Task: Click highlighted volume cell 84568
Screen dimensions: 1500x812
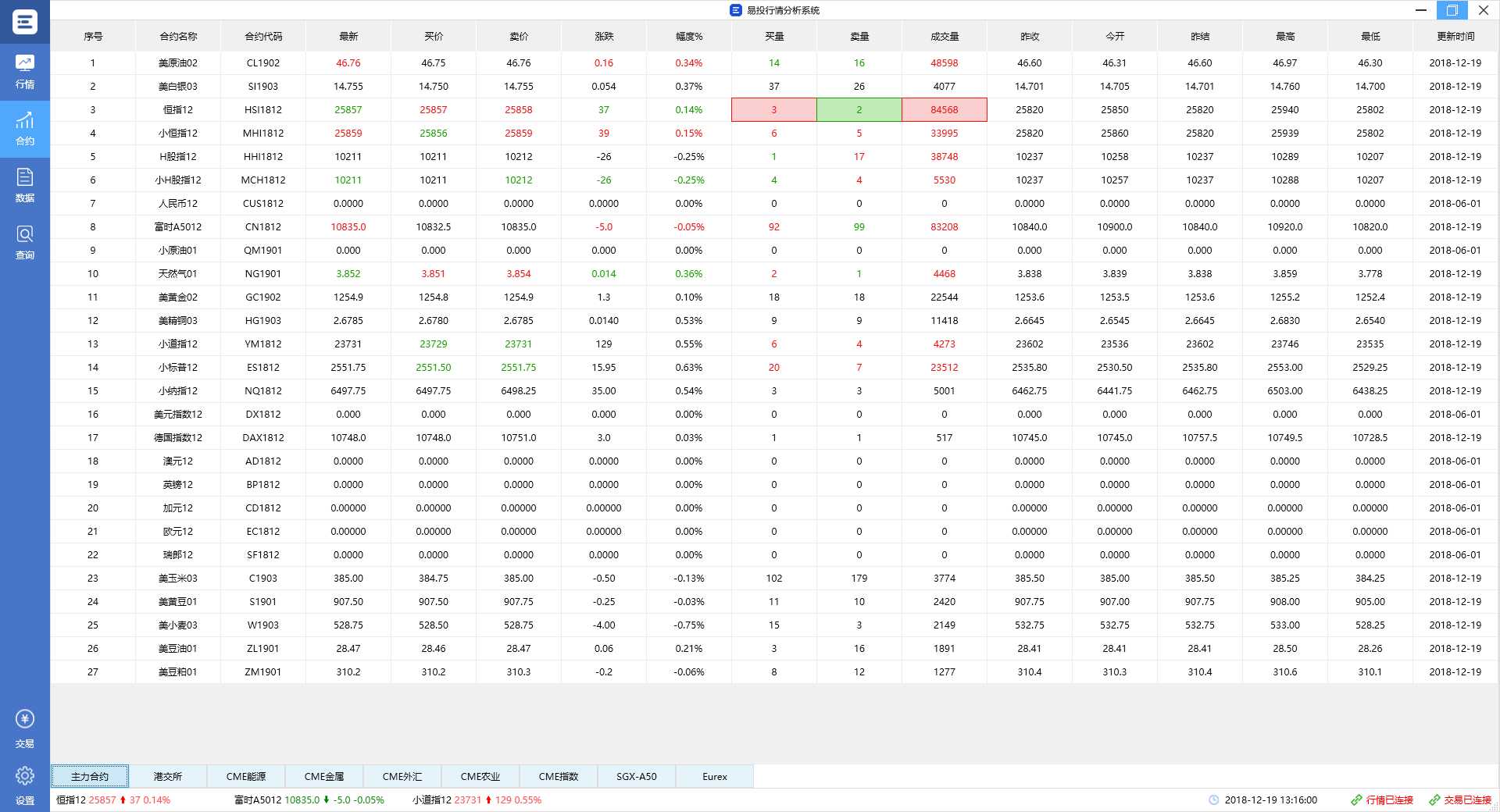Action: tap(945, 109)
